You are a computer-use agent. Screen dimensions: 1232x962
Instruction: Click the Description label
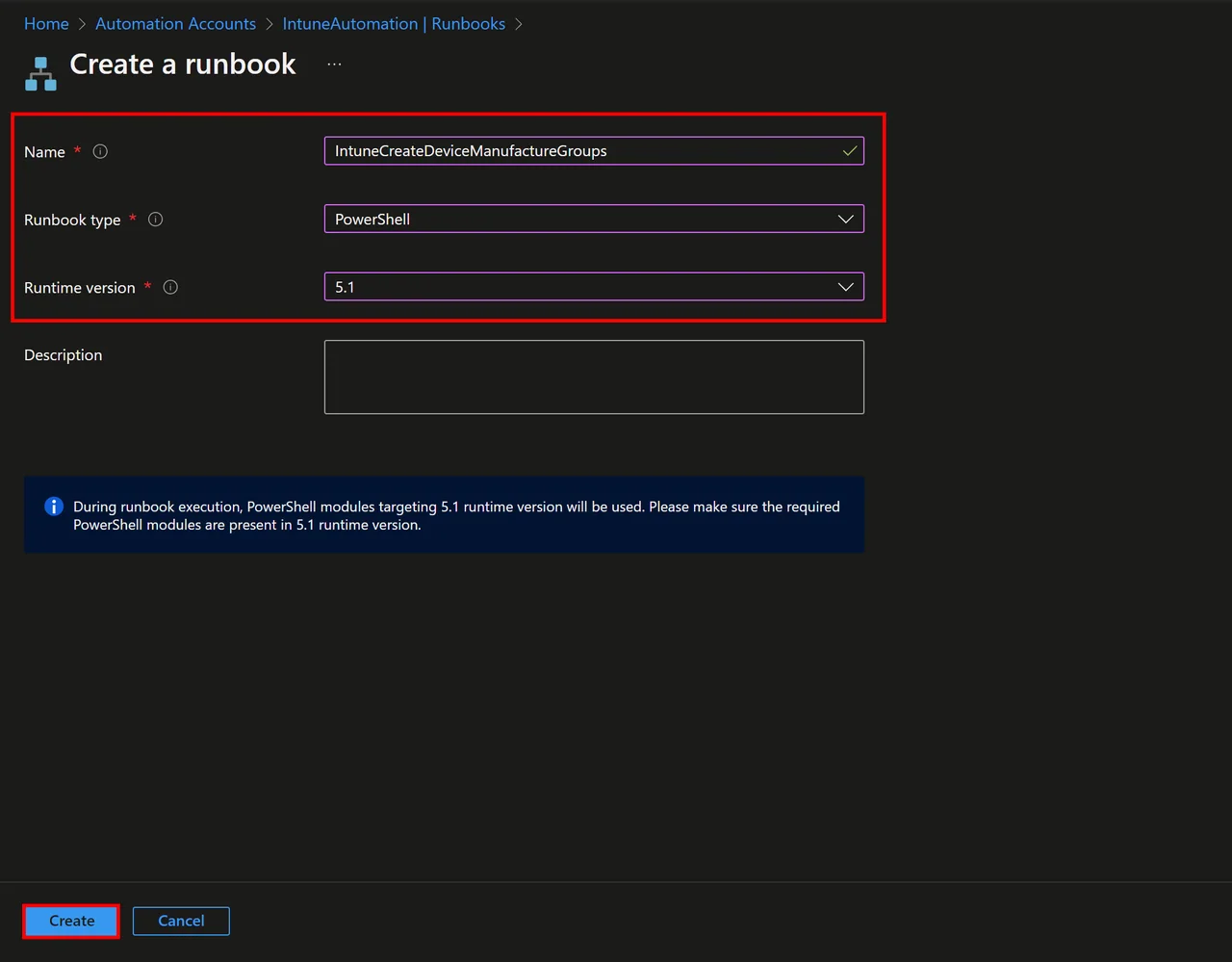[63, 355]
